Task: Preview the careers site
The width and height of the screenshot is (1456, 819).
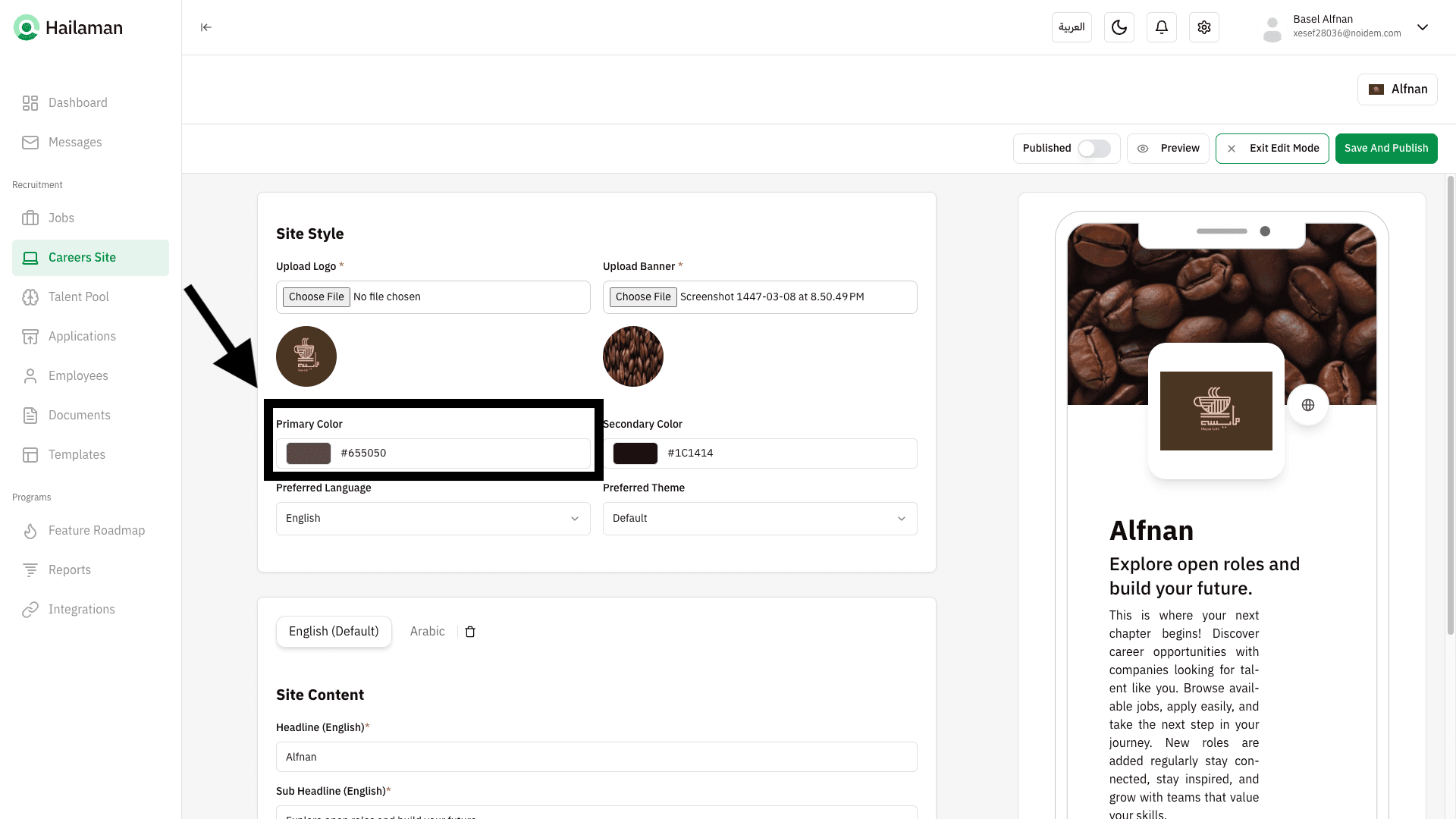Action: (x=1168, y=149)
